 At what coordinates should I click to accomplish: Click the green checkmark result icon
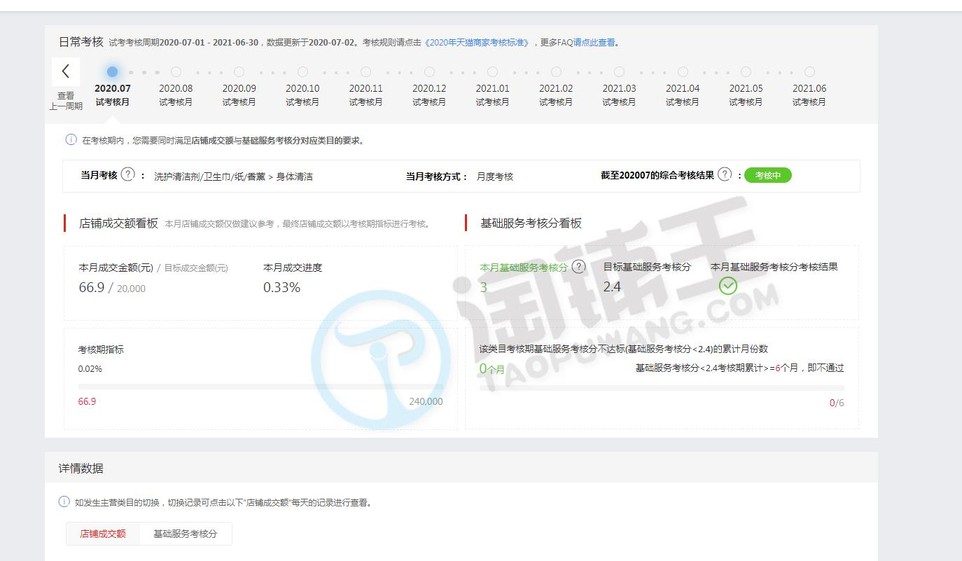[728, 285]
